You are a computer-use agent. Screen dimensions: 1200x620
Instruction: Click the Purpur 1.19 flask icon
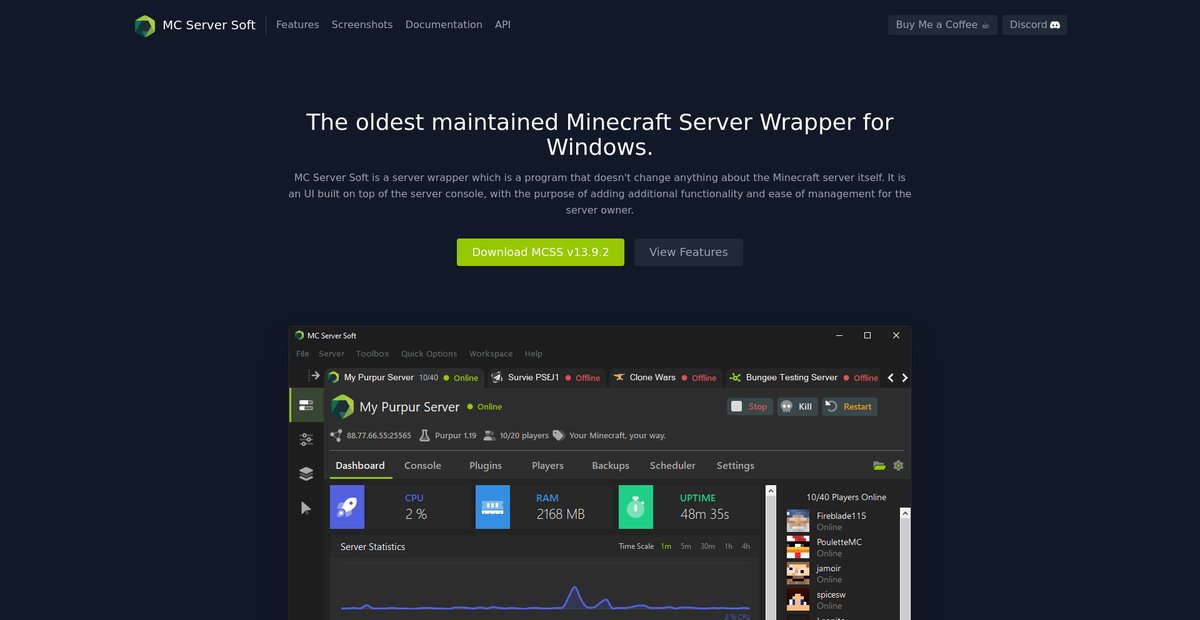pyautogui.click(x=425, y=436)
